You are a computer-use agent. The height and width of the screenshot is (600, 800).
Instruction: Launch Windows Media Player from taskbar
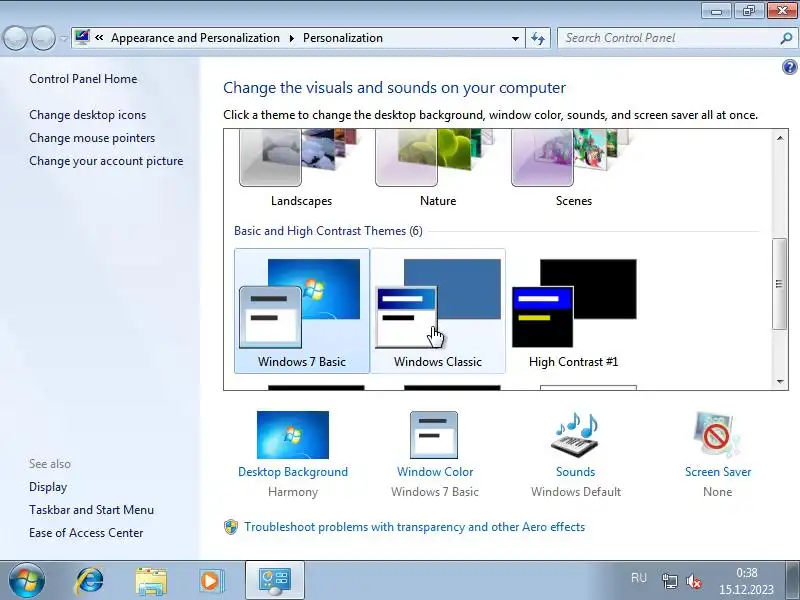tap(211, 581)
